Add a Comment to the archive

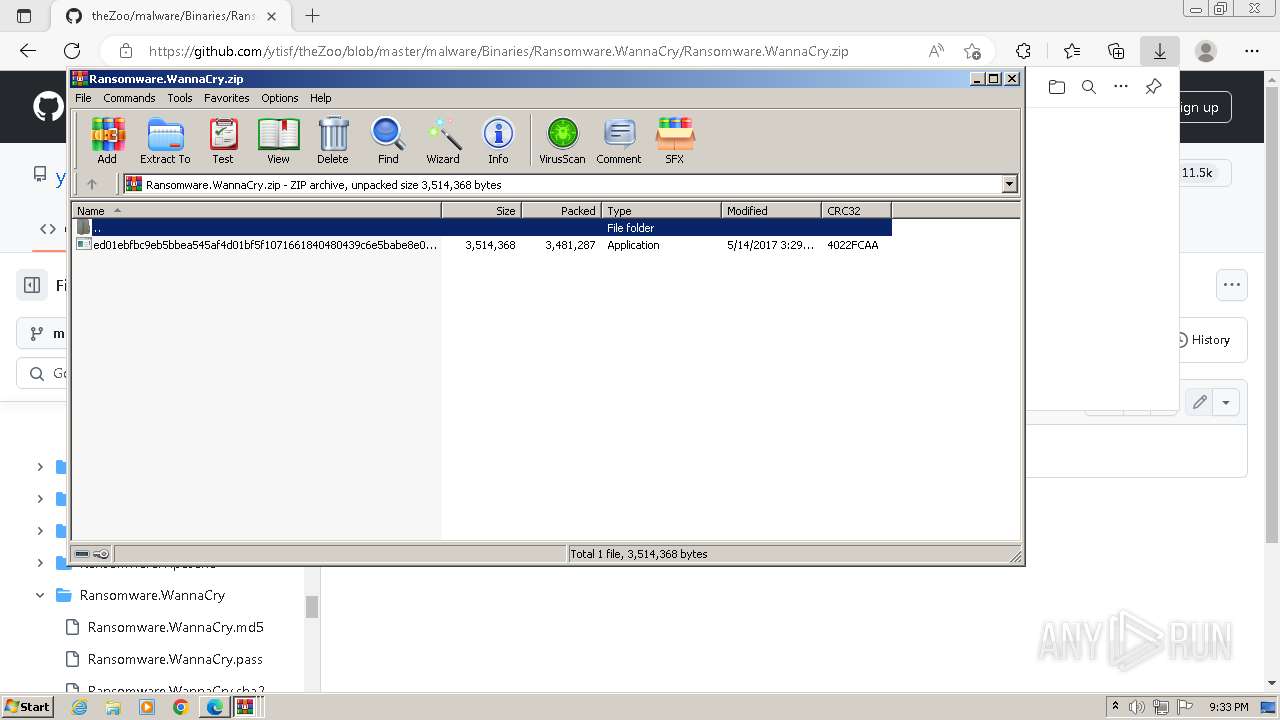pos(619,141)
